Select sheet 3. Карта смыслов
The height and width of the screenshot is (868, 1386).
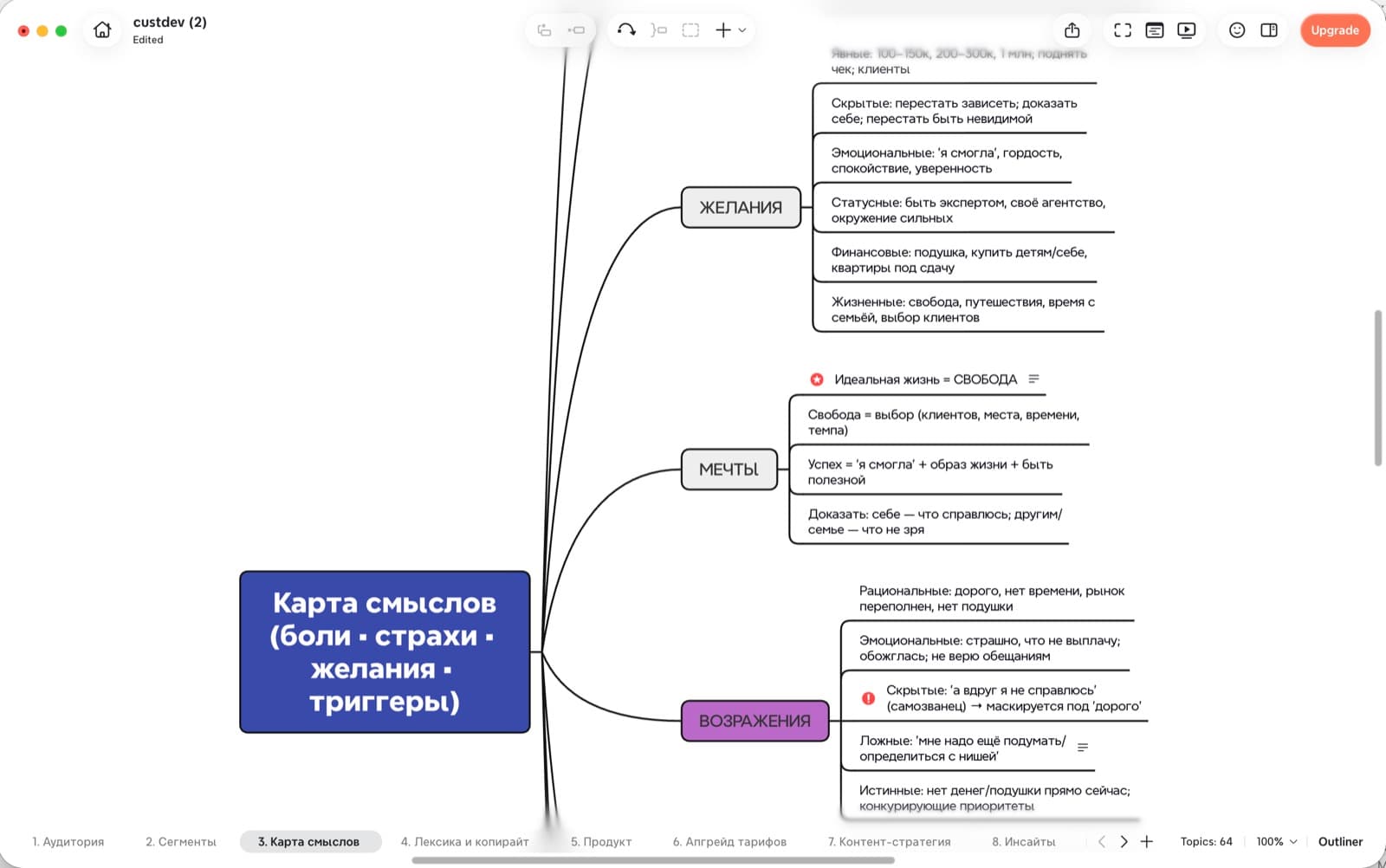(309, 841)
